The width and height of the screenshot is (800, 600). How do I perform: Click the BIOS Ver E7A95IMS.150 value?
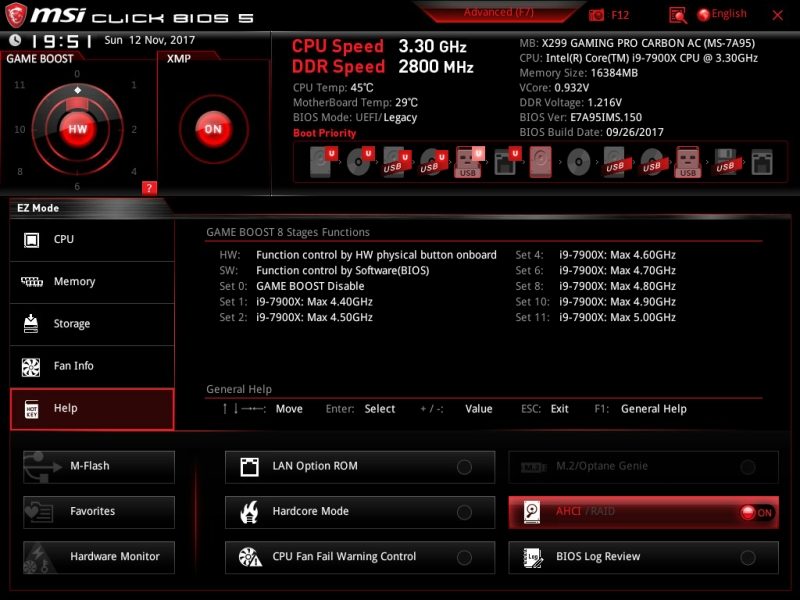pyautogui.click(x=606, y=117)
